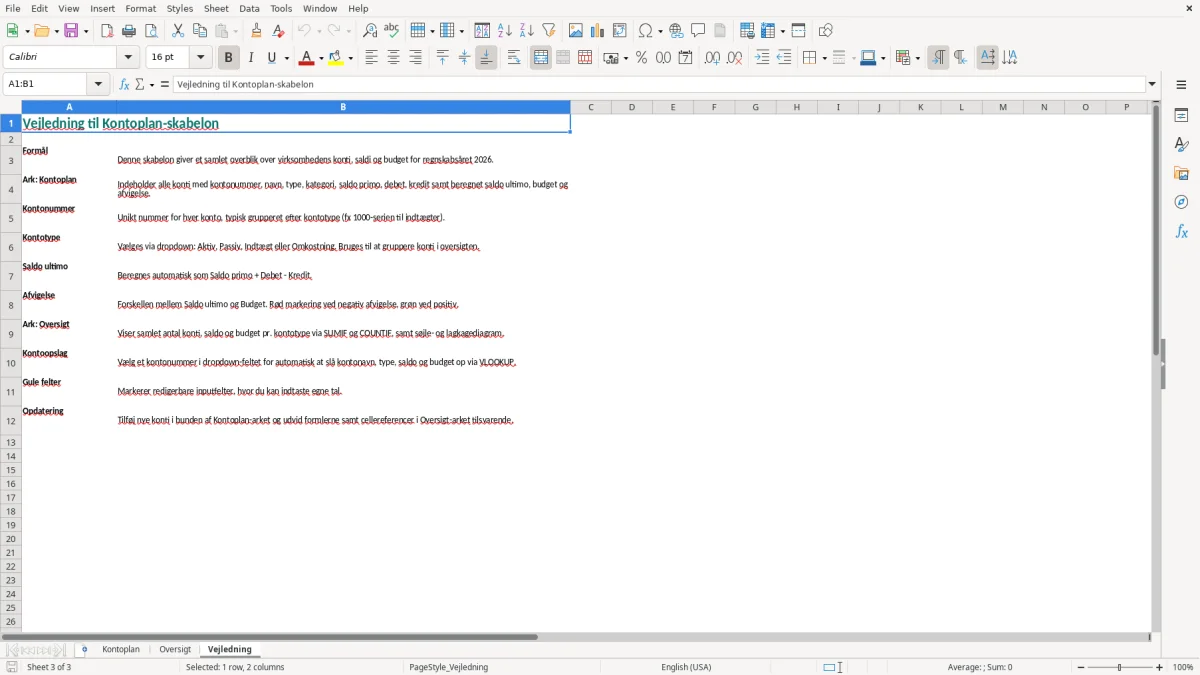Click the row 5 header

point(11,218)
